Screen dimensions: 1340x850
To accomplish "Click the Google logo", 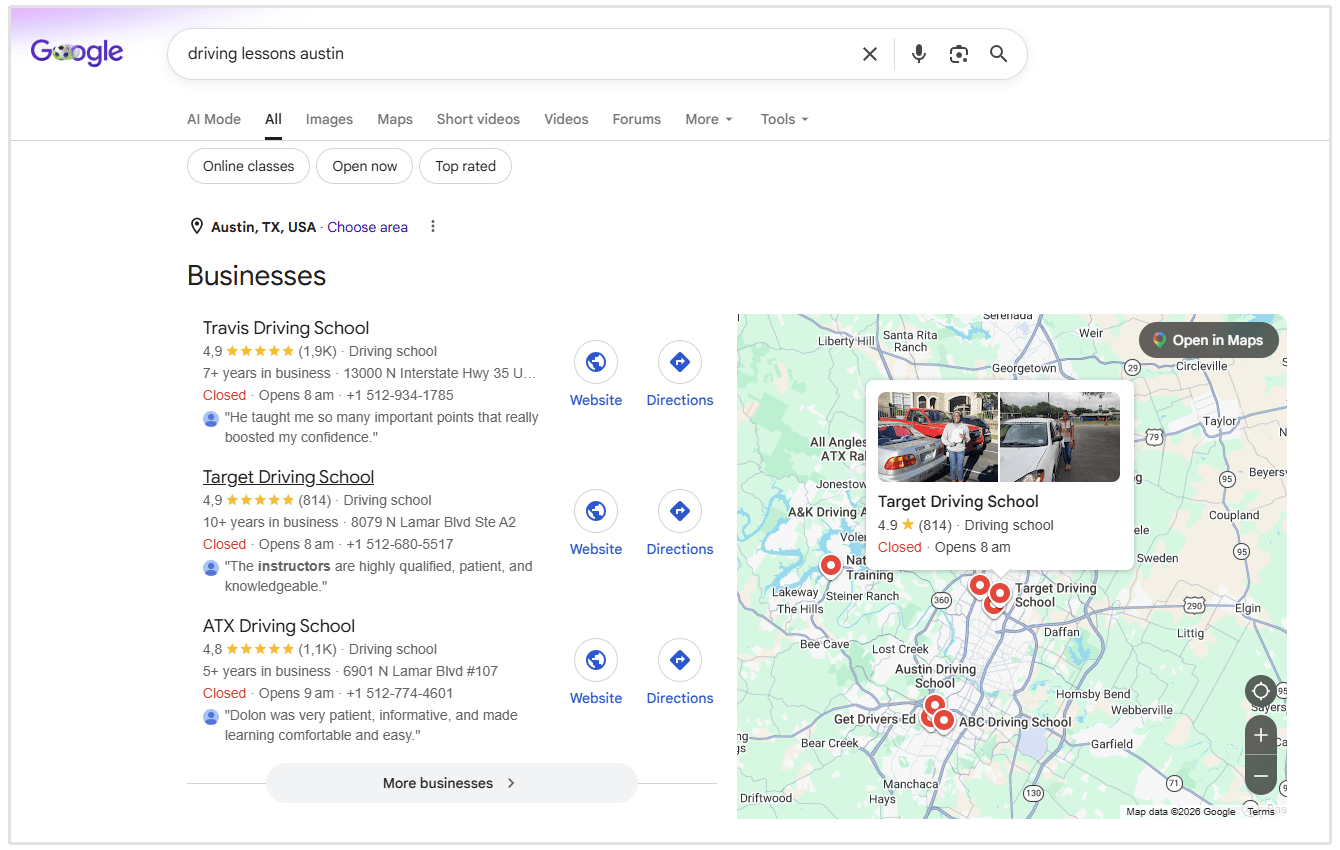I will click(77, 53).
